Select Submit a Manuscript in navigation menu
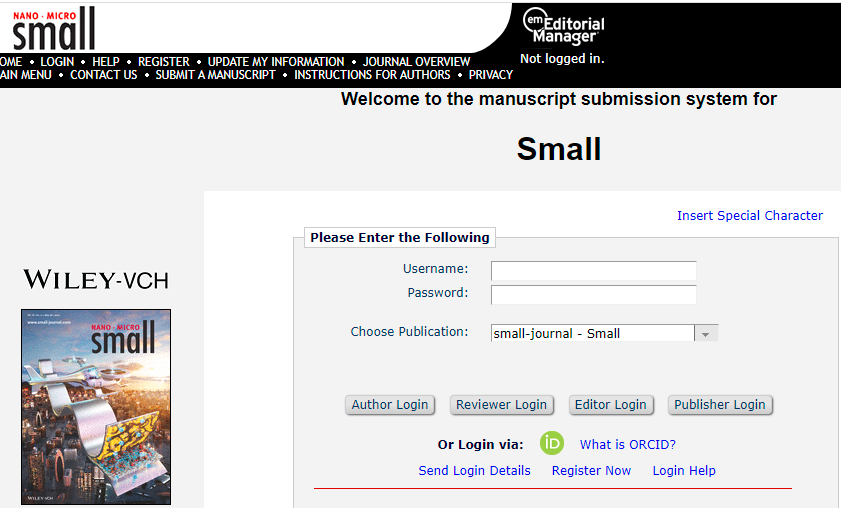The width and height of the screenshot is (841, 508). 215,75
